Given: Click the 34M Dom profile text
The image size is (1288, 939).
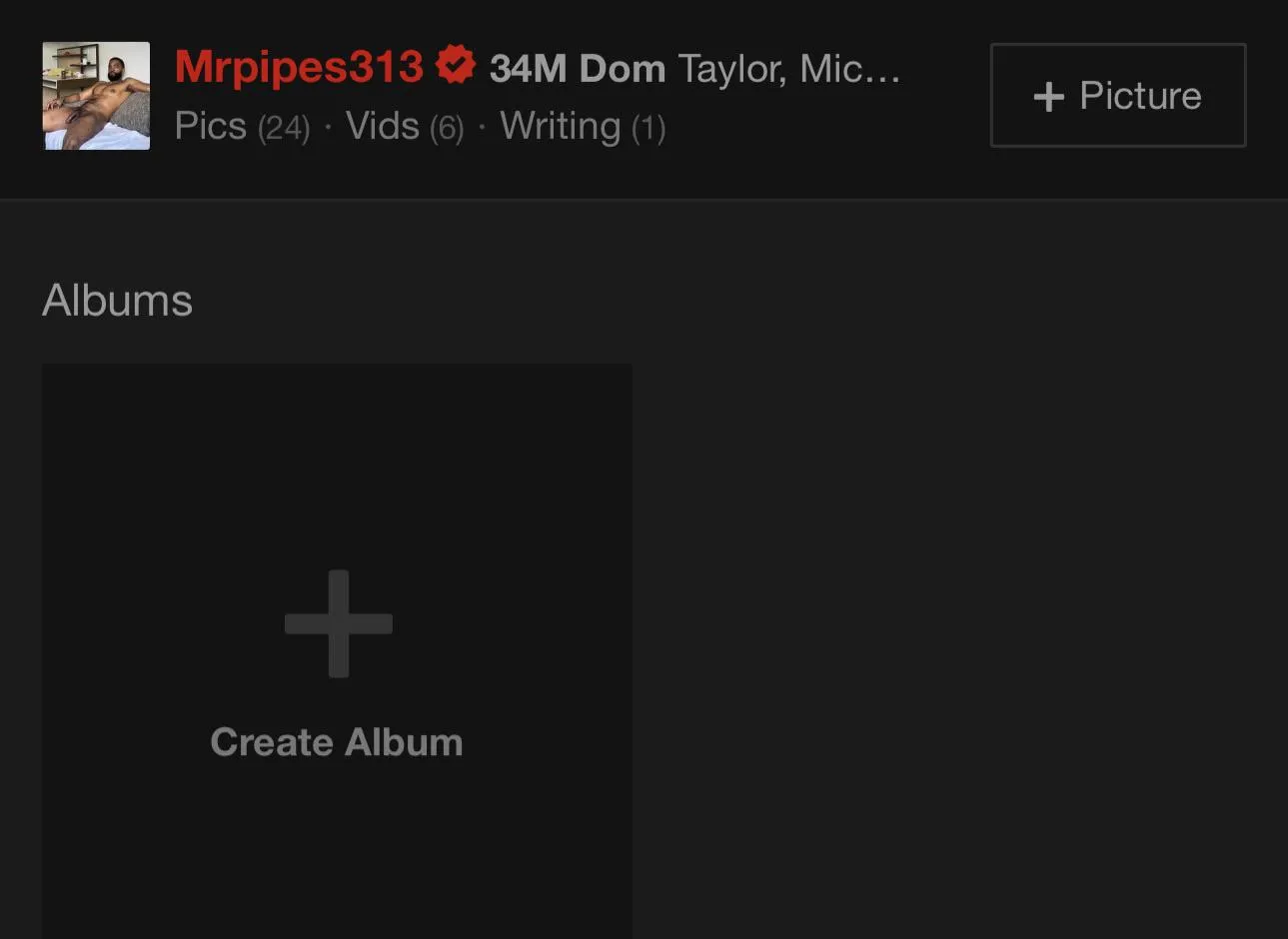Looking at the screenshot, I should tap(577, 69).
